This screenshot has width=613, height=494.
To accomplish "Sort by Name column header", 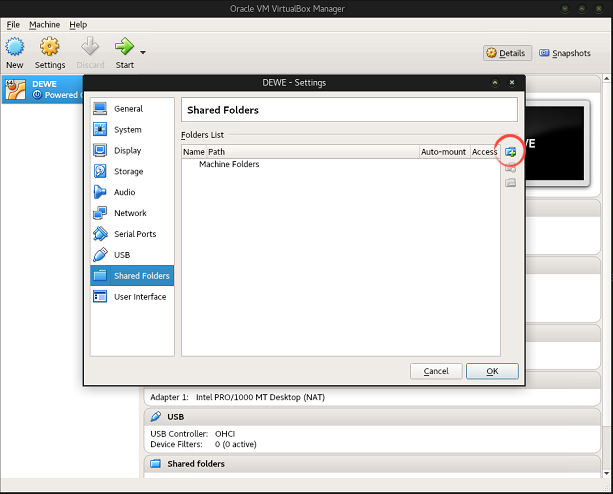I will (x=194, y=152).
